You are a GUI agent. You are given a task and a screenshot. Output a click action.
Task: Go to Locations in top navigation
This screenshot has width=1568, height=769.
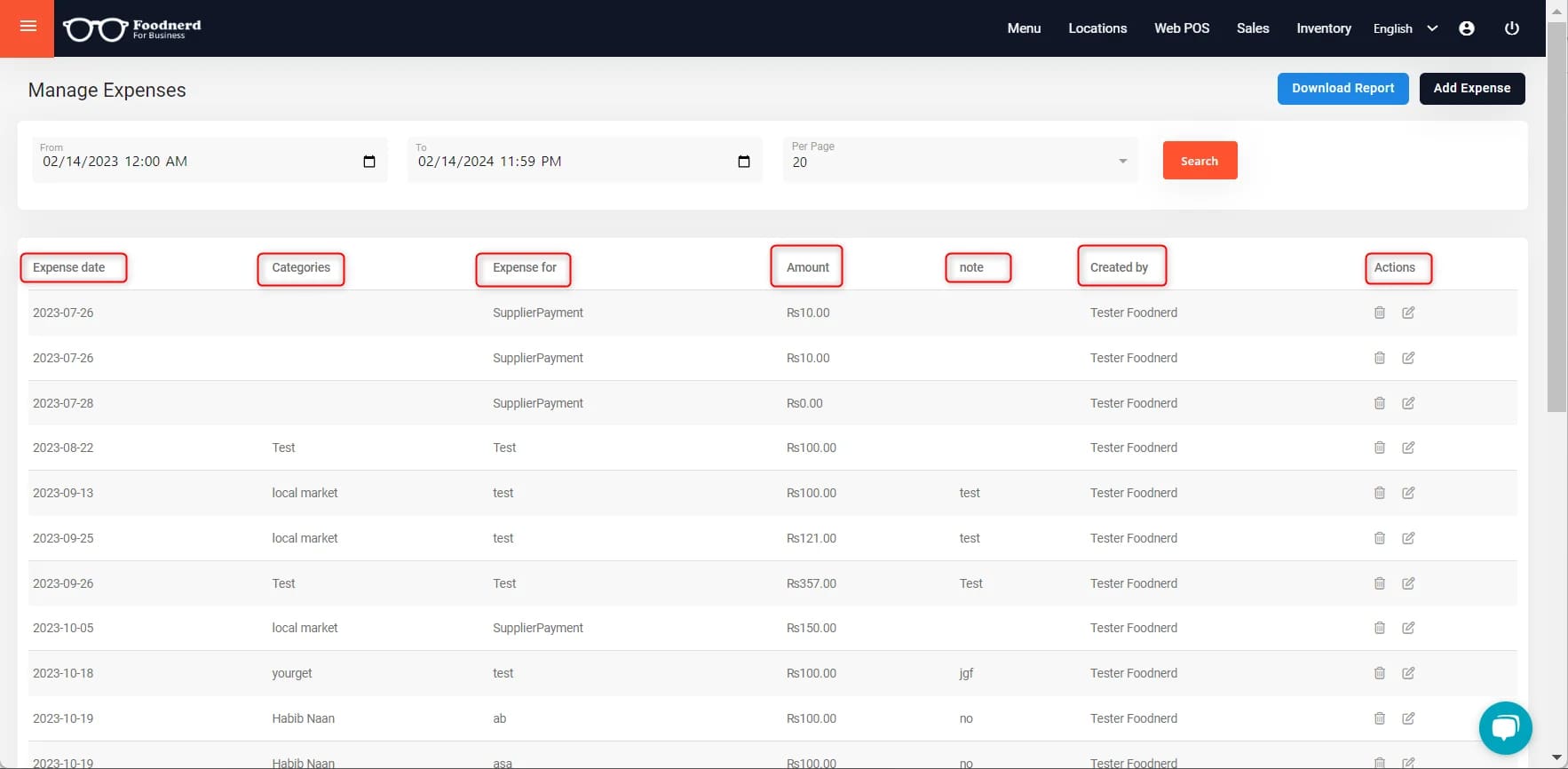click(x=1097, y=28)
